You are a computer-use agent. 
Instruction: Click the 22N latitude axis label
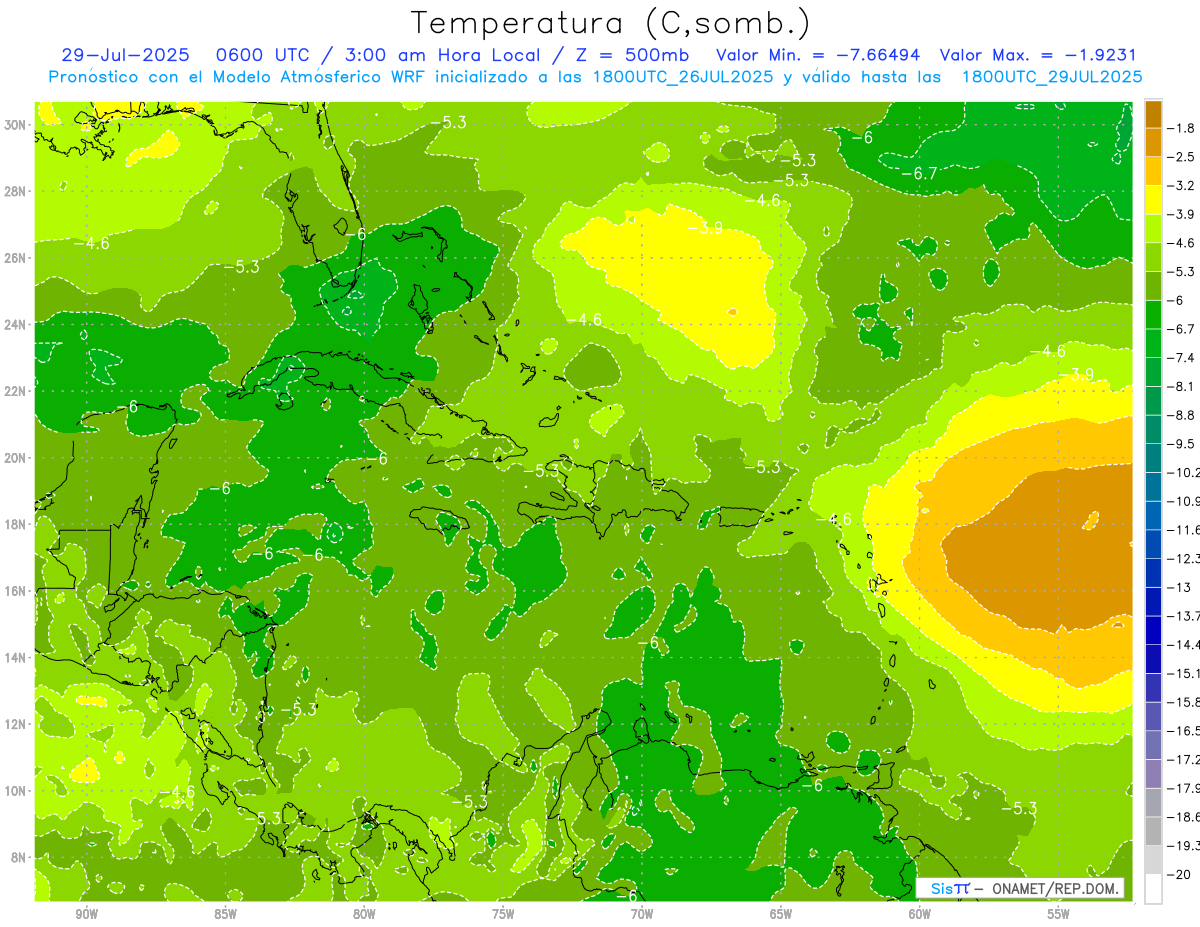point(16,391)
